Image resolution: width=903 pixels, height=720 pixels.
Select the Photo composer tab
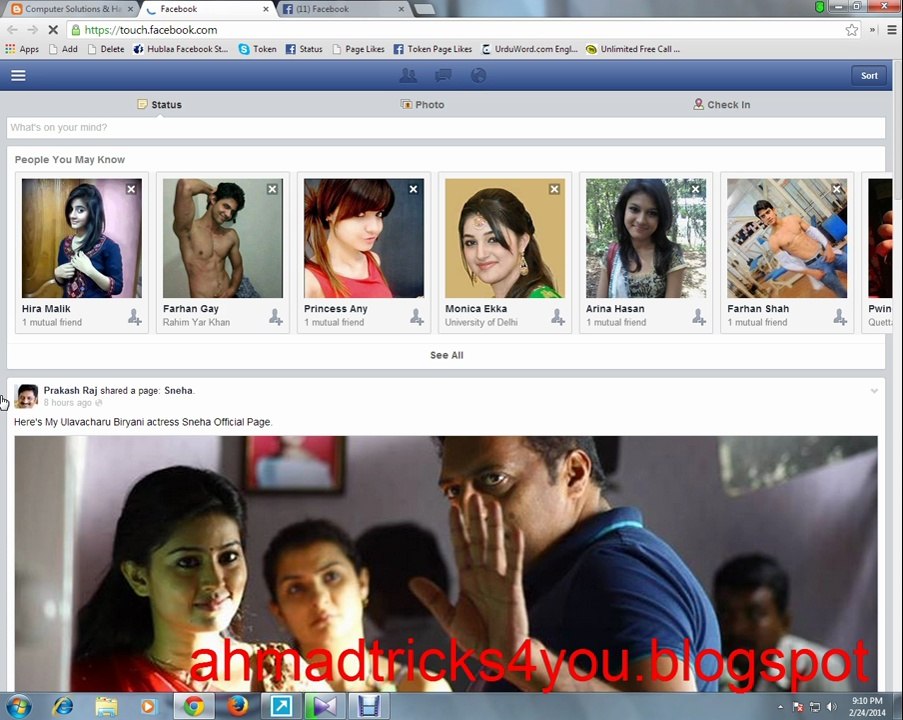[423, 104]
